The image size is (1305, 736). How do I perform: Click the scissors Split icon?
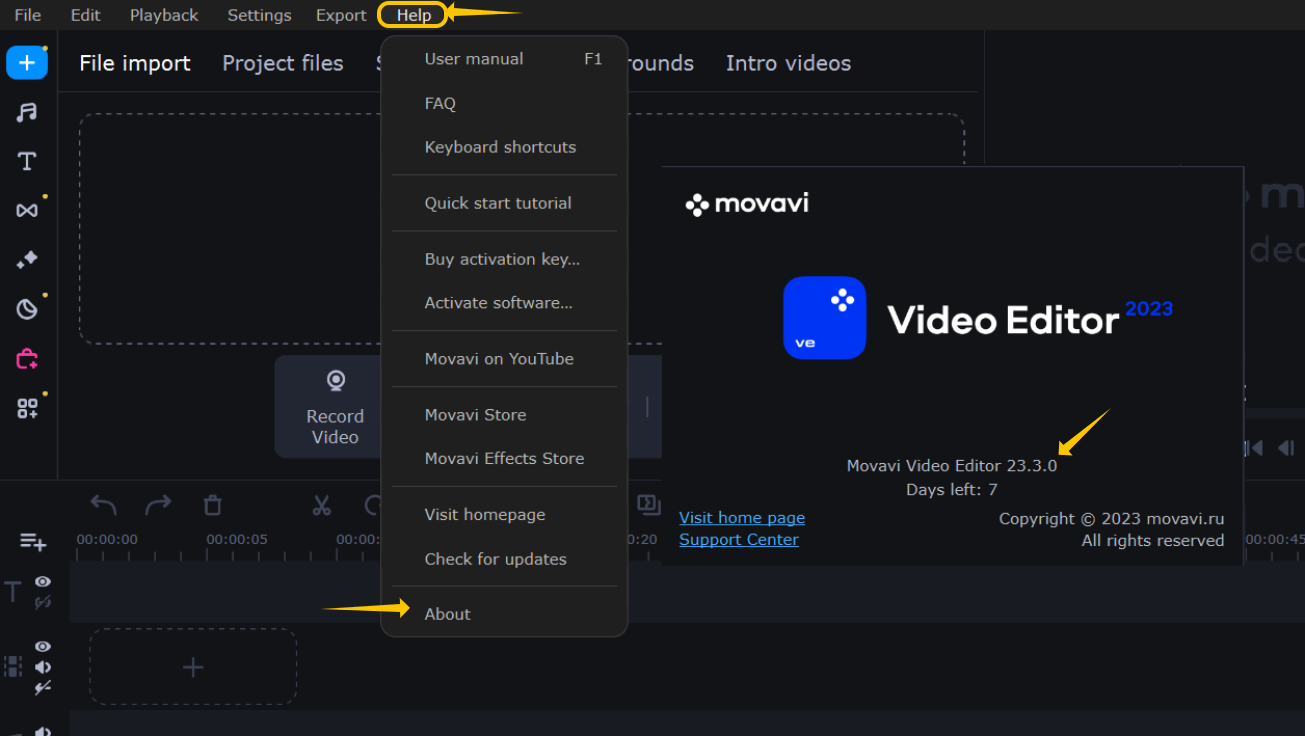[321, 505]
